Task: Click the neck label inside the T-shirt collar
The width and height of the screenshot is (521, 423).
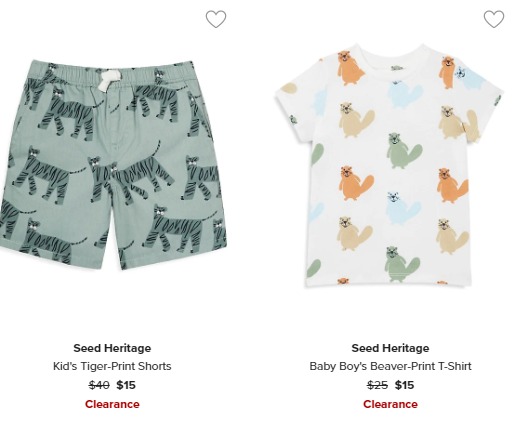Action: 397,68
